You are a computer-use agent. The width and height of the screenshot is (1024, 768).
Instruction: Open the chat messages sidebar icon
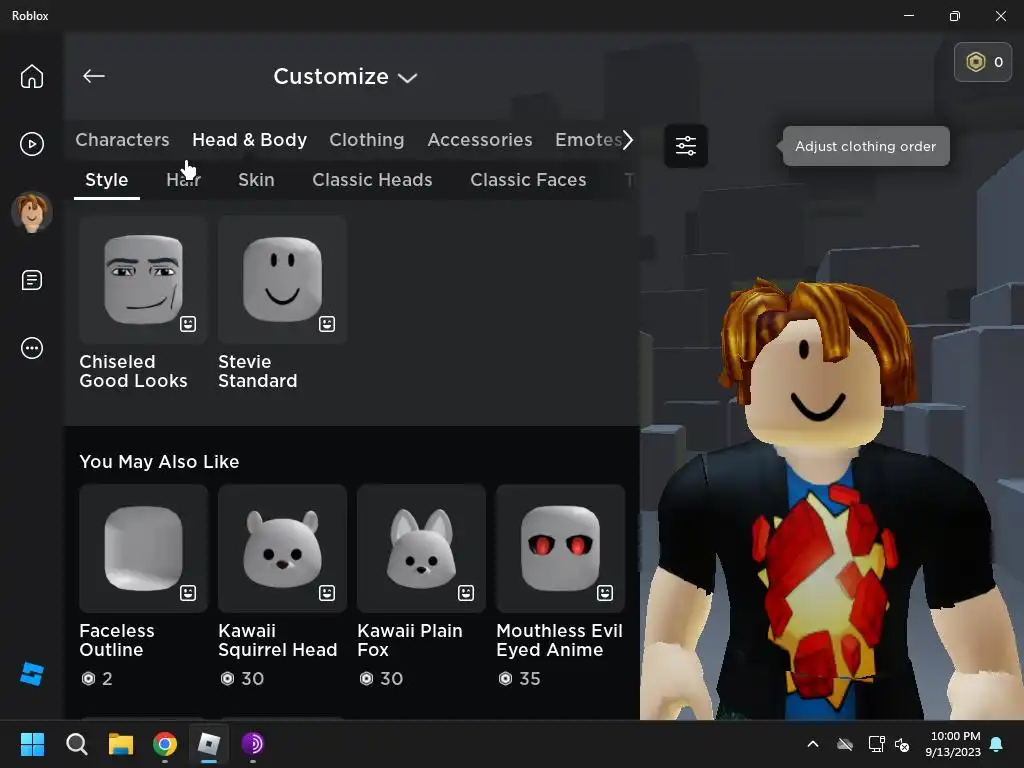pyautogui.click(x=31, y=280)
